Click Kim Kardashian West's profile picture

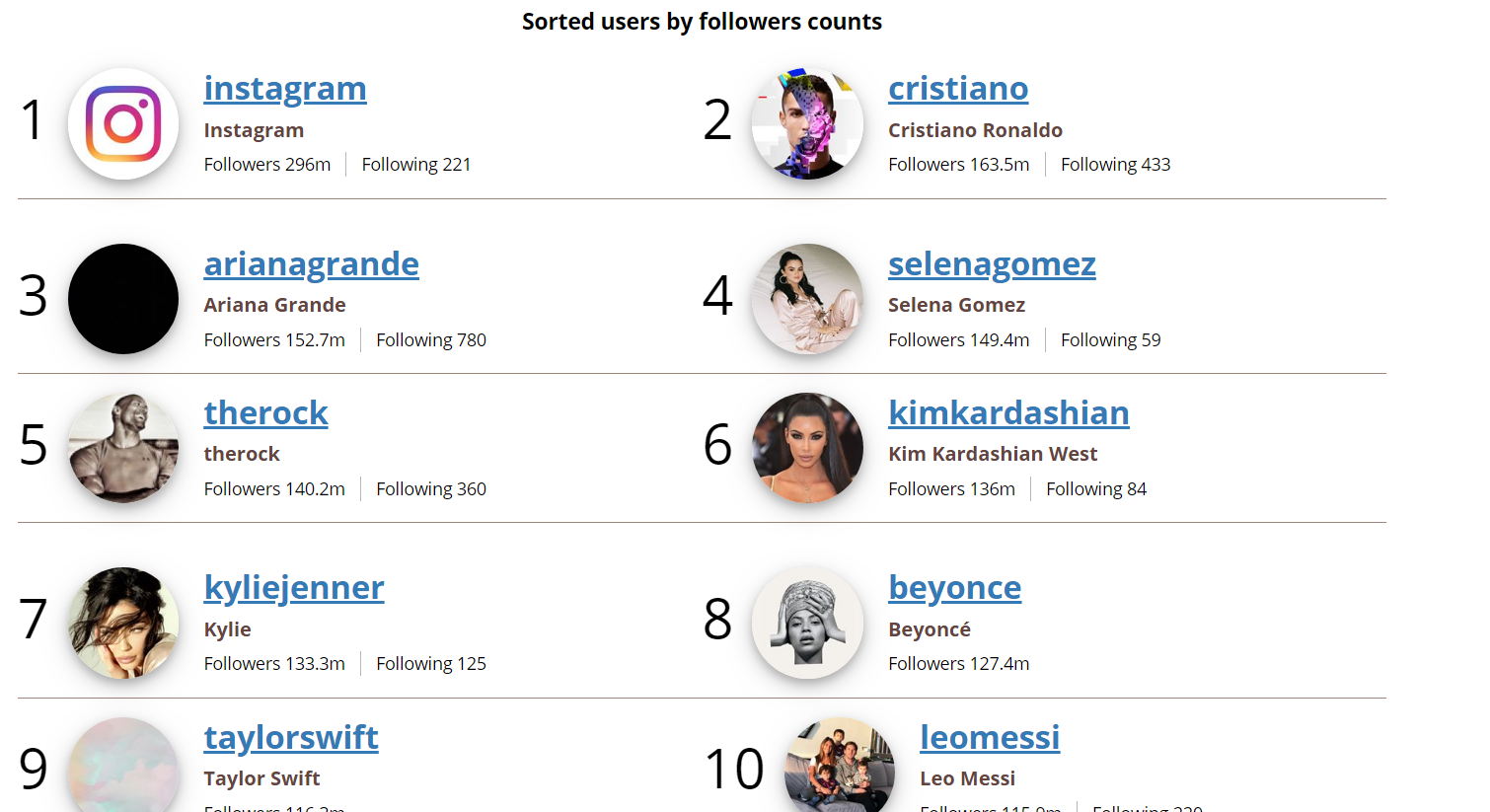pyautogui.click(x=807, y=448)
